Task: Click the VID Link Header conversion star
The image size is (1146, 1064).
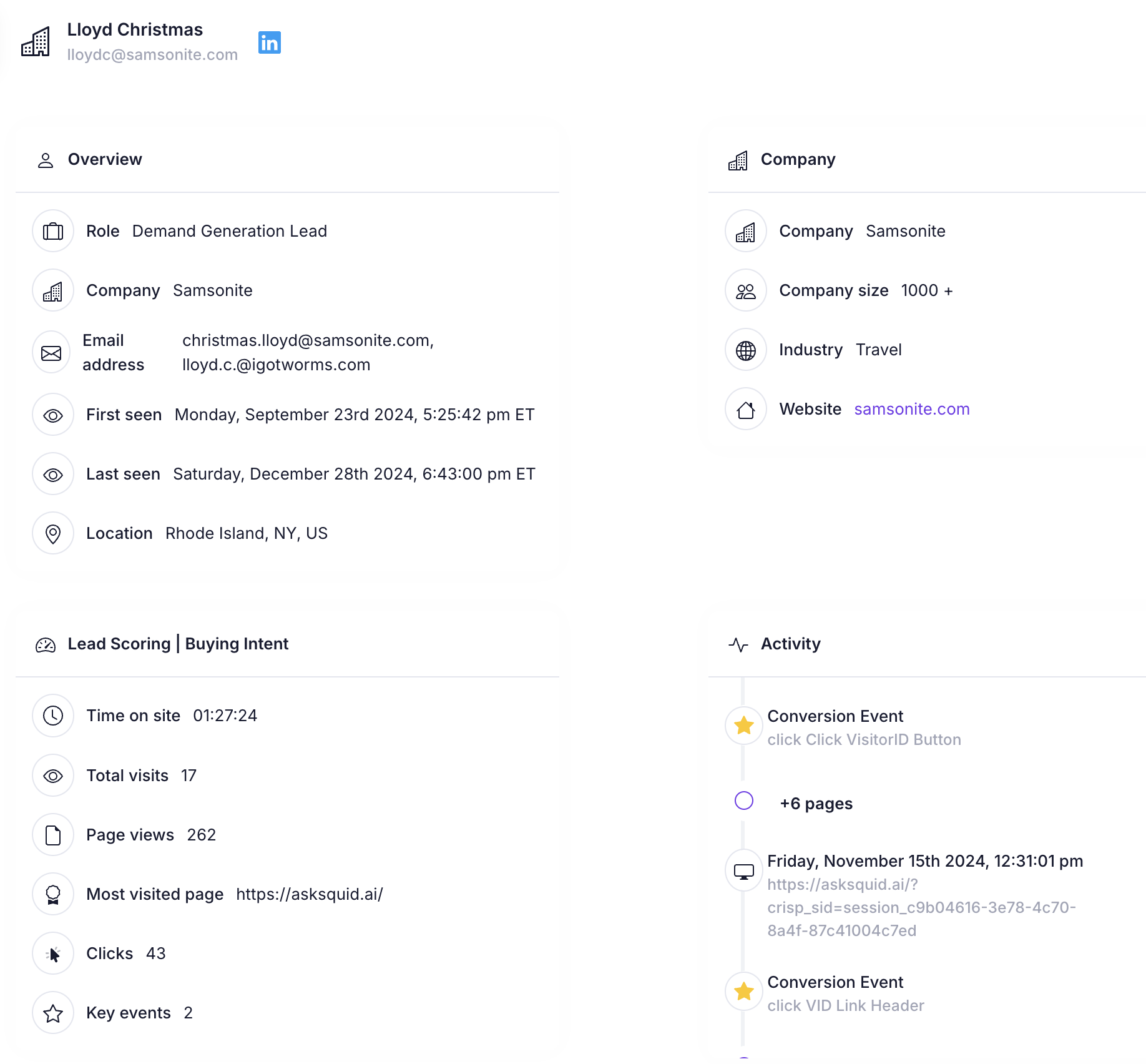Action: click(743, 992)
